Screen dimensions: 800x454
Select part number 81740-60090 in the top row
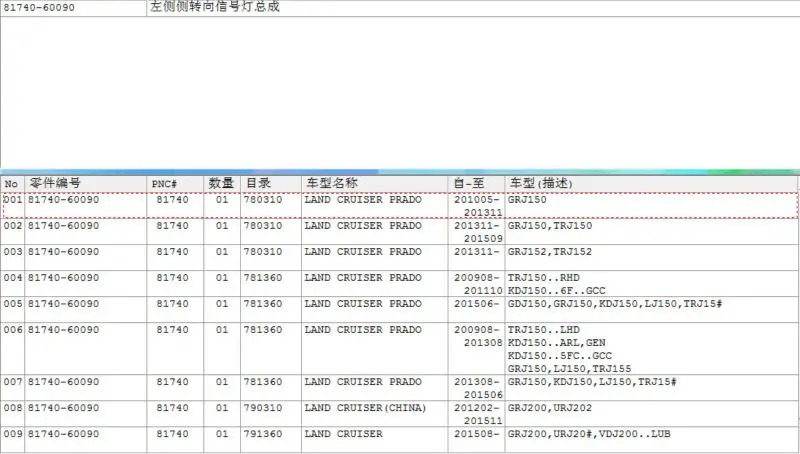39,7
